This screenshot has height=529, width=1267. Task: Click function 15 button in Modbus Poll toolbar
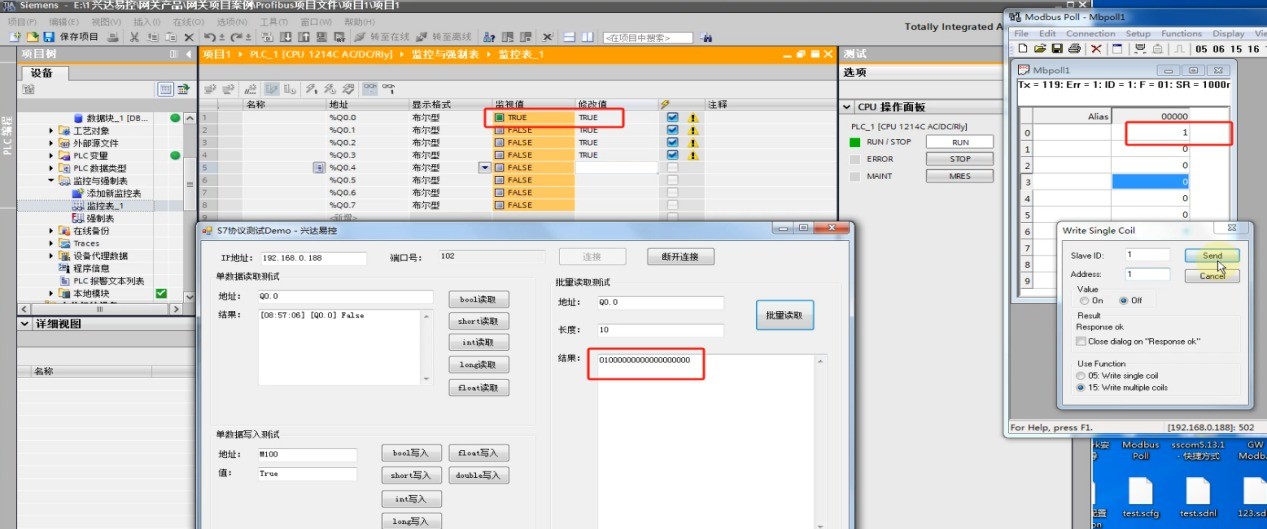point(1238,48)
